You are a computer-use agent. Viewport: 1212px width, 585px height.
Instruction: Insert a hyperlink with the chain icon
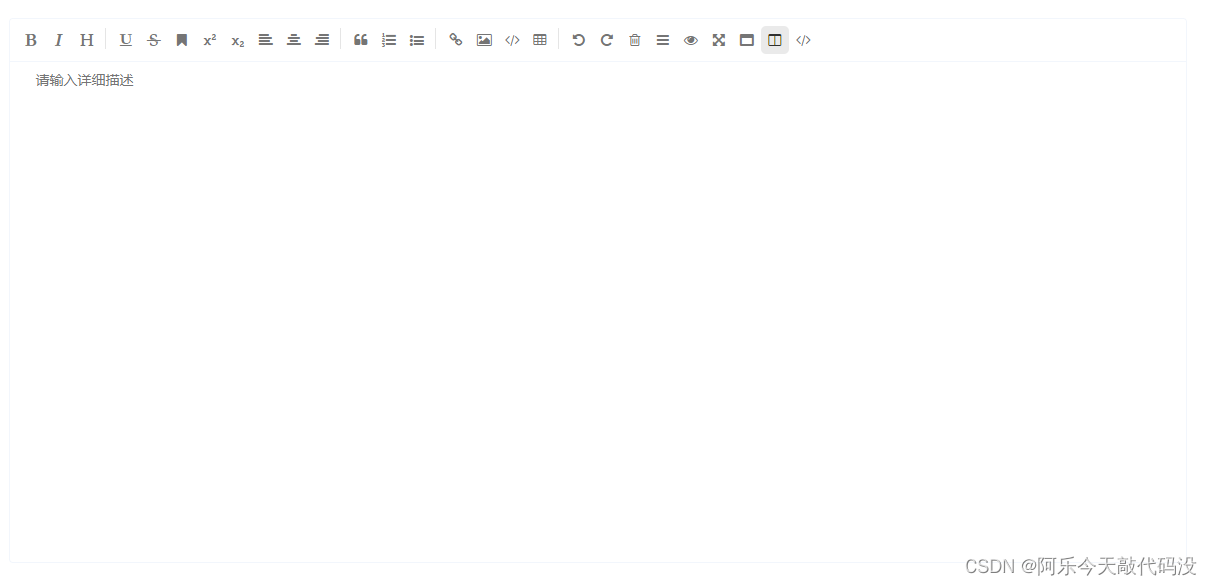pos(456,40)
